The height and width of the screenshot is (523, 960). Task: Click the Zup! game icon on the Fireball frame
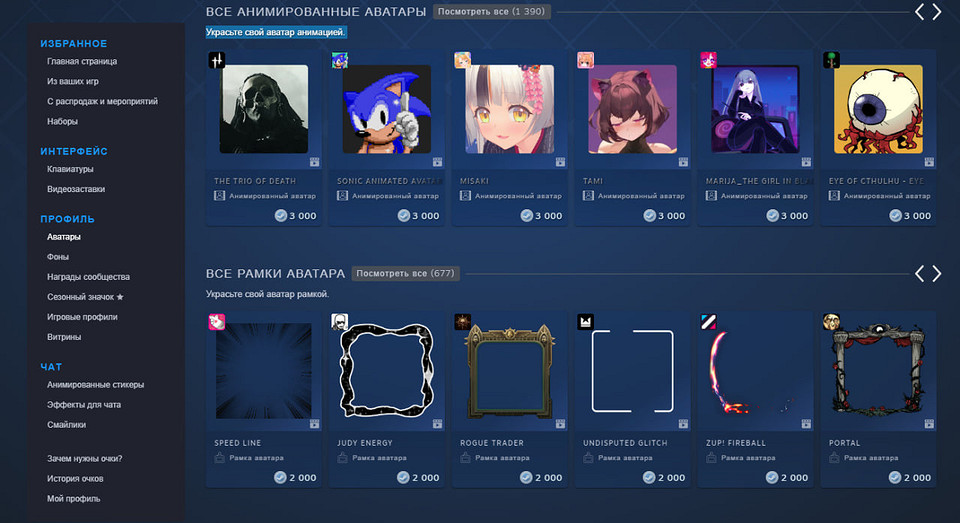[x=708, y=322]
